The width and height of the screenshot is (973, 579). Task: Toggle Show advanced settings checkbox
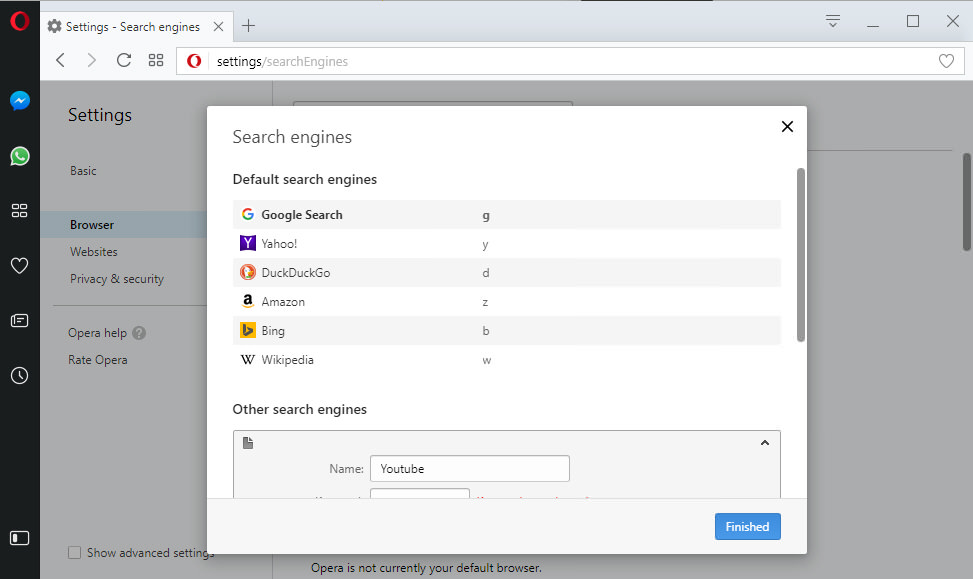coord(74,552)
